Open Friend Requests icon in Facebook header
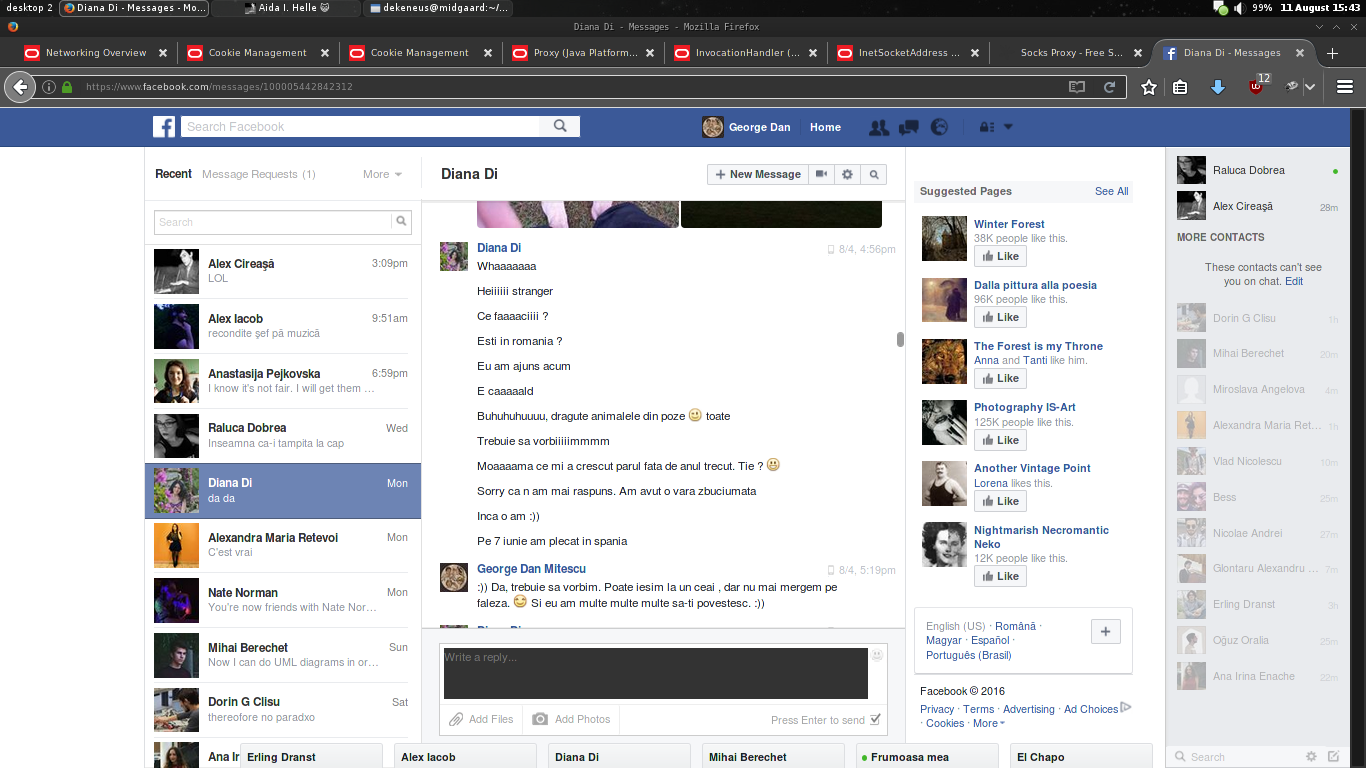This screenshot has width=1366, height=768. [x=879, y=127]
